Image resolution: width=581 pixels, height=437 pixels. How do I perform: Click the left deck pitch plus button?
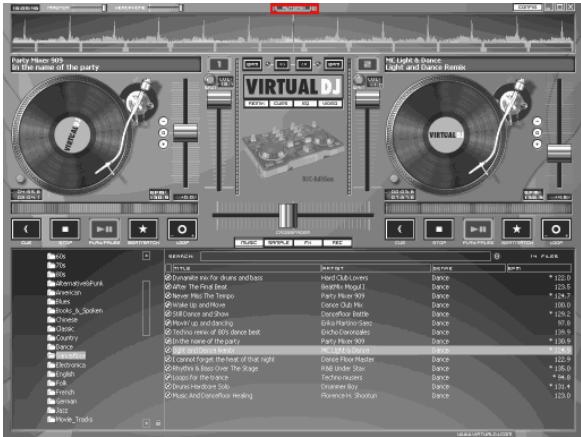163,144
